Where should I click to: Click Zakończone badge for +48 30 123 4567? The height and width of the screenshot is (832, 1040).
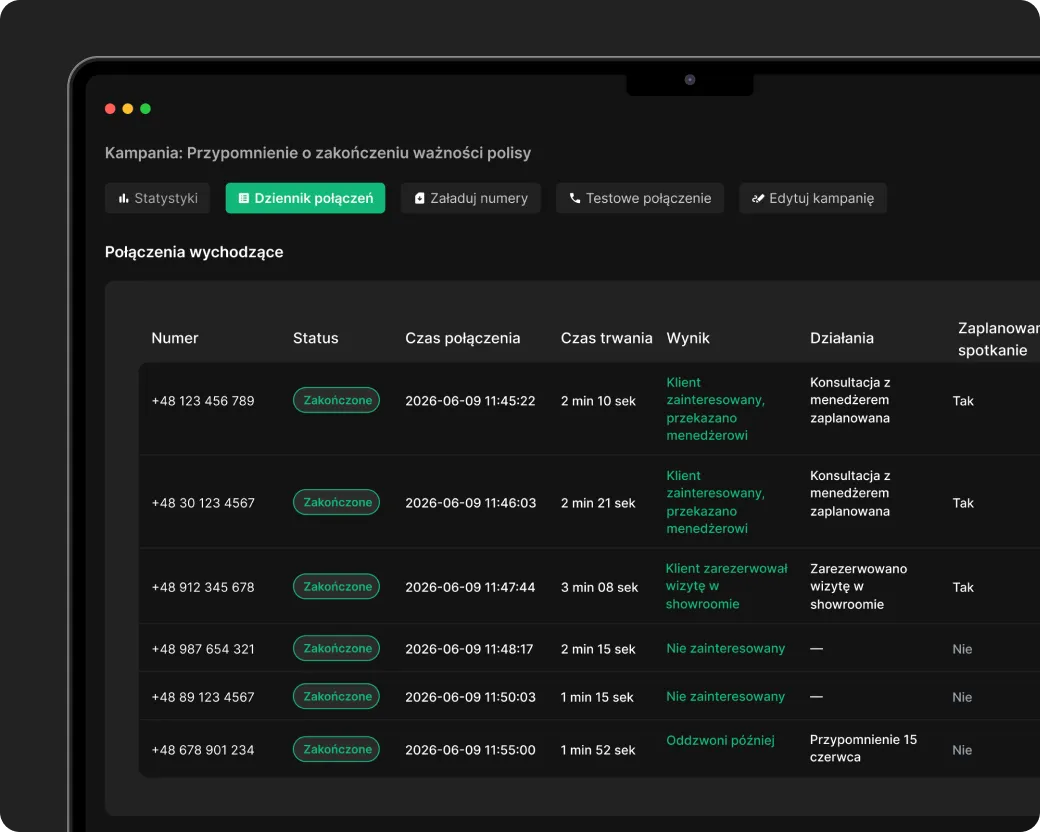coord(336,502)
